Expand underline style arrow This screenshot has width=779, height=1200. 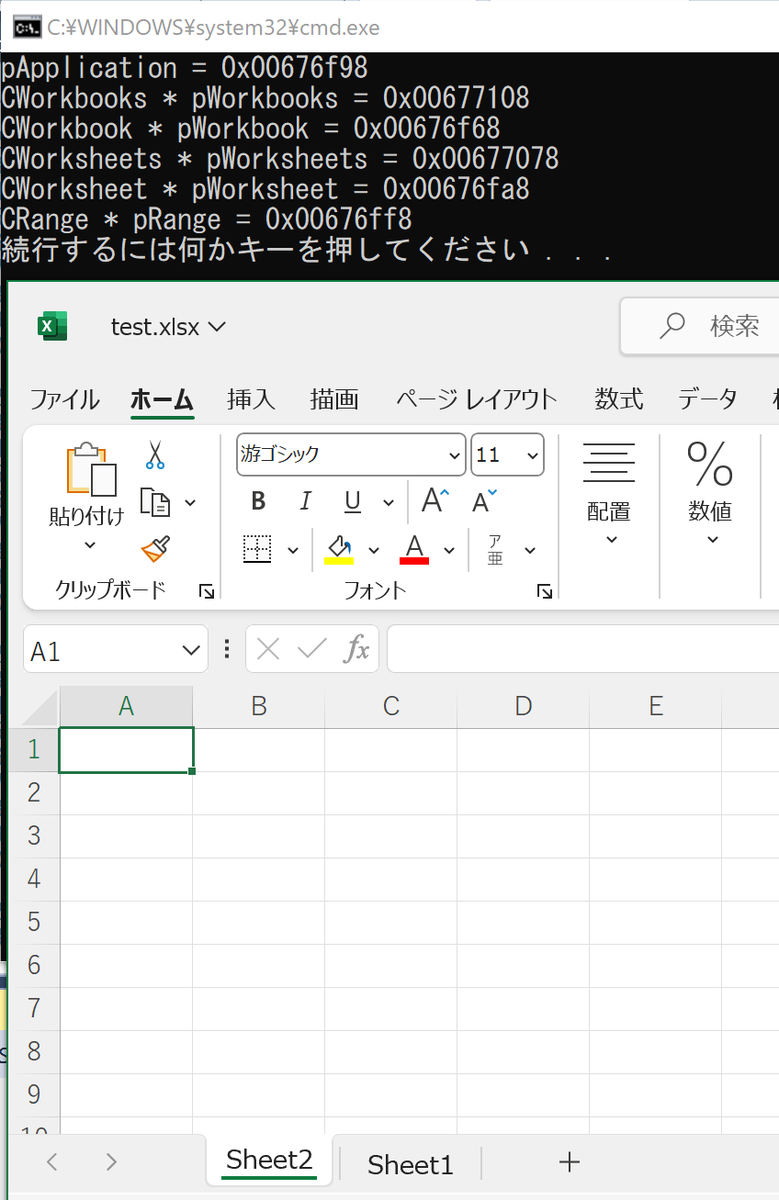[387, 502]
